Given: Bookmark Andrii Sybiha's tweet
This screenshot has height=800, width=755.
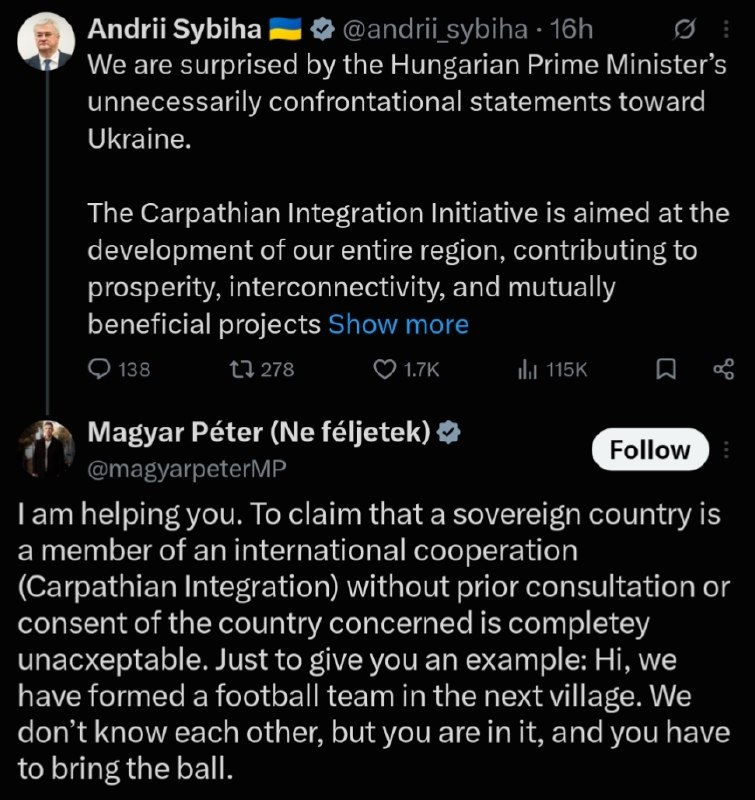Looking at the screenshot, I should click(x=666, y=369).
